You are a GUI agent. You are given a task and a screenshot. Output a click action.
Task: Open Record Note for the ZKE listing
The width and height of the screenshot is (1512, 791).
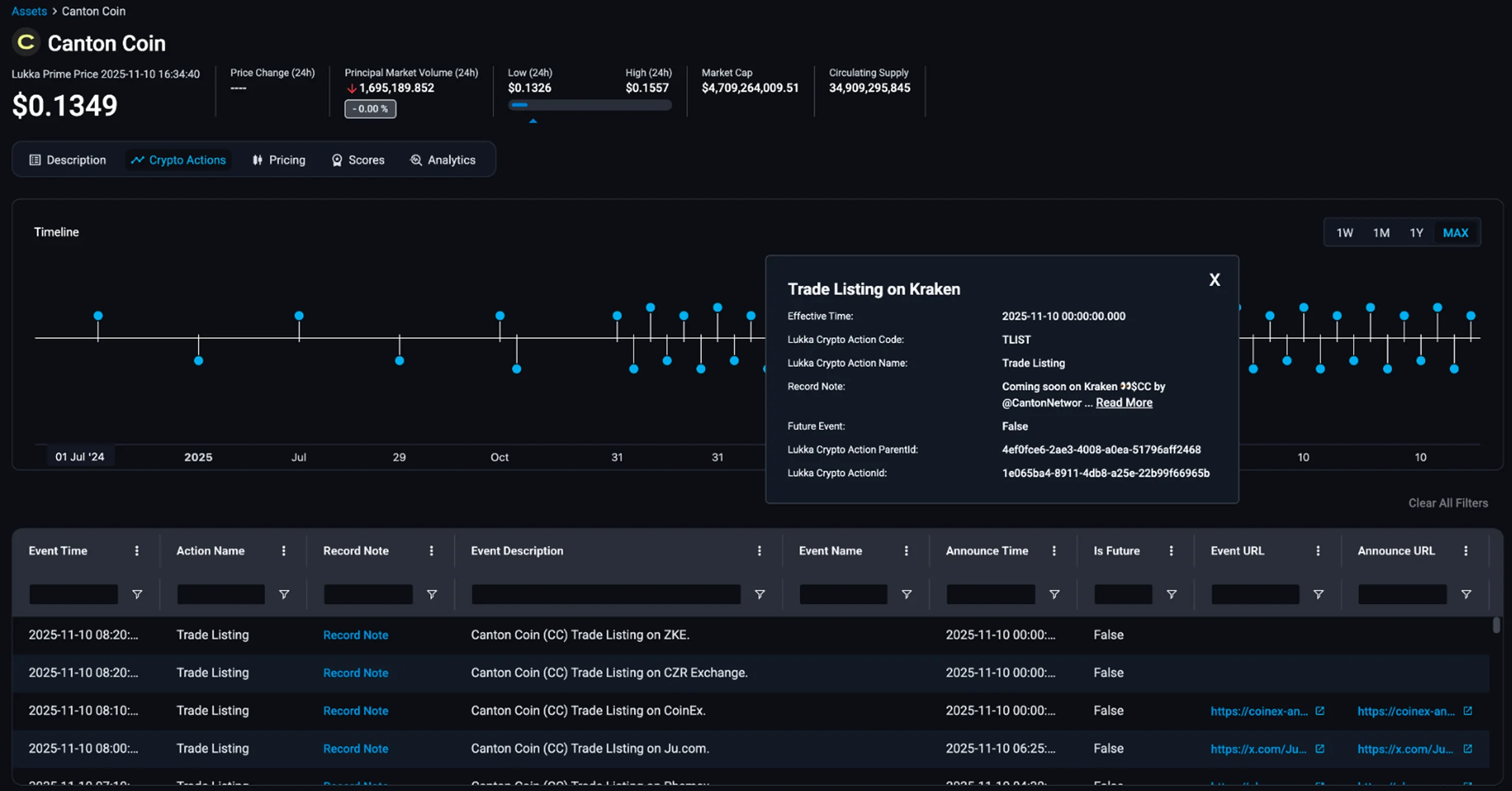coord(356,635)
